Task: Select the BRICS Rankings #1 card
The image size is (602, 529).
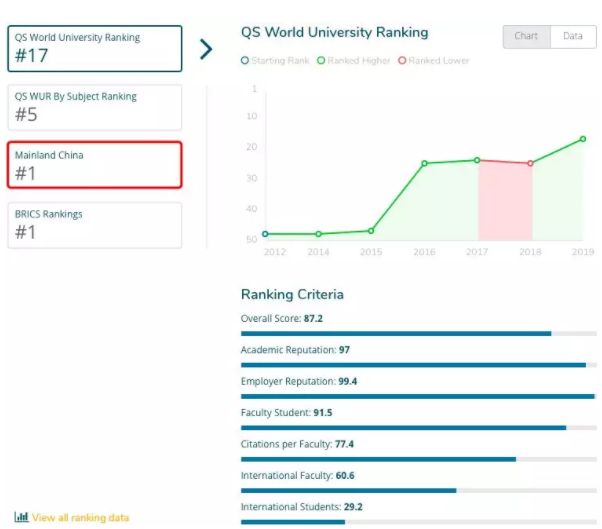Action: [x=94, y=225]
